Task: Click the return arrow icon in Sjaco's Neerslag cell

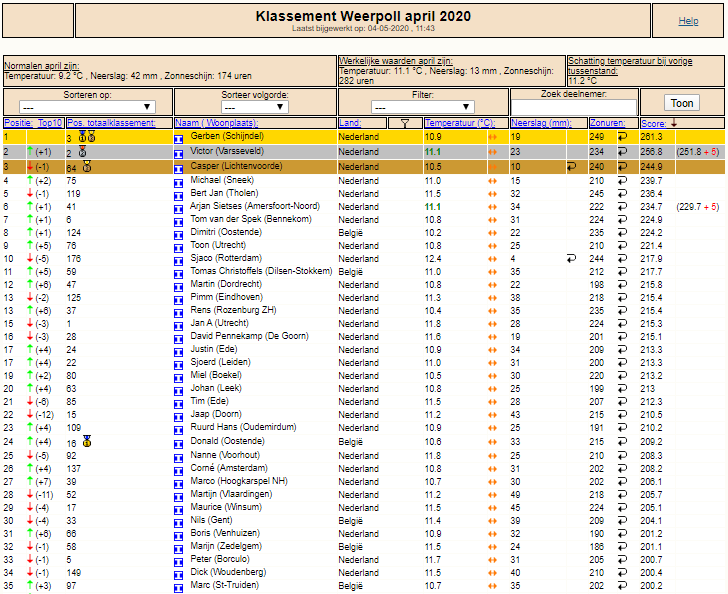Action: click(x=571, y=258)
